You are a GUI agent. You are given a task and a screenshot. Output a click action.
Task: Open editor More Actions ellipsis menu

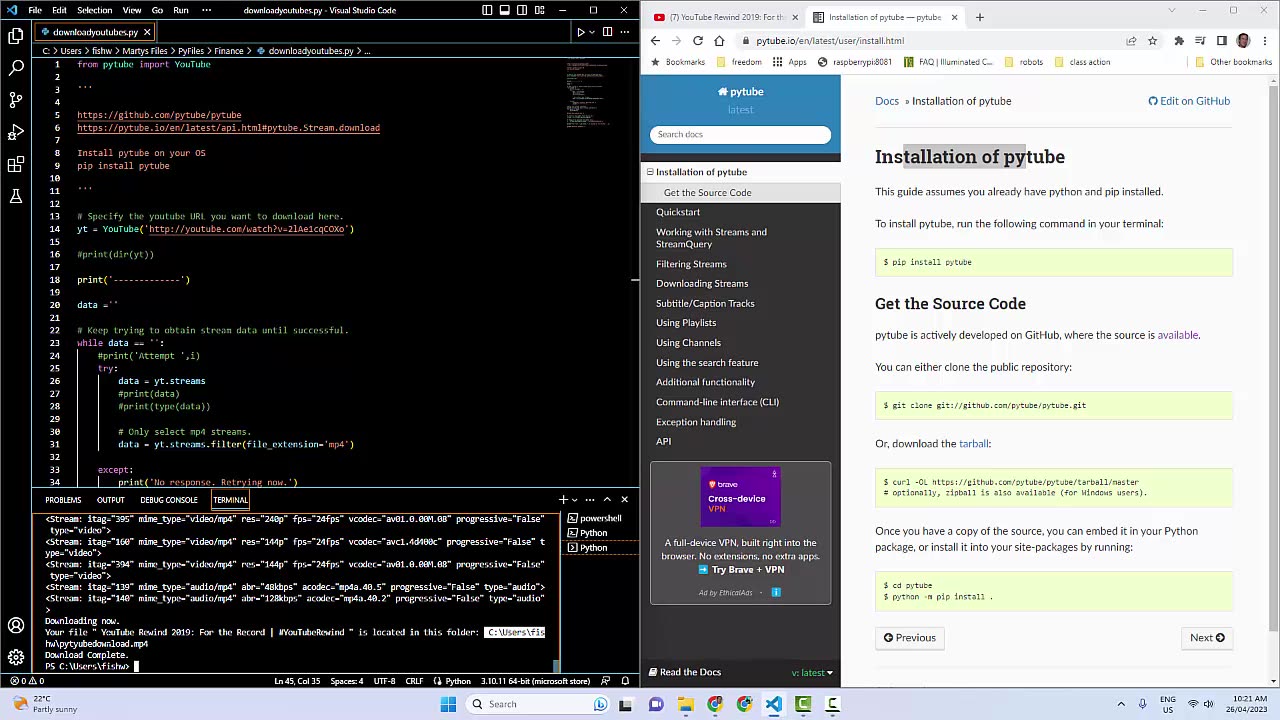click(x=626, y=32)
